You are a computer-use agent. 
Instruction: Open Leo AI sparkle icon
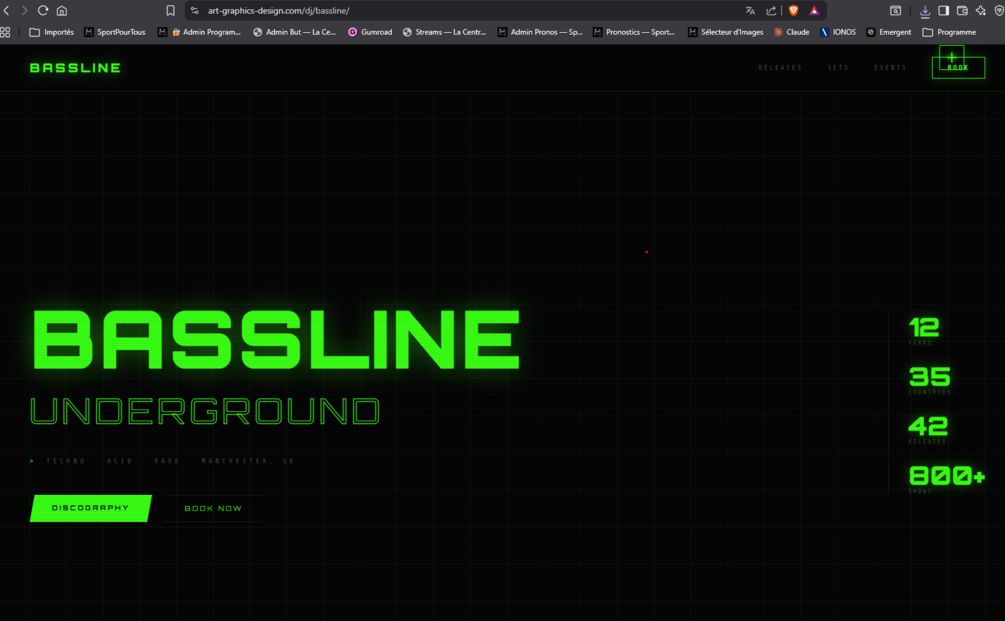click(981, 10)
